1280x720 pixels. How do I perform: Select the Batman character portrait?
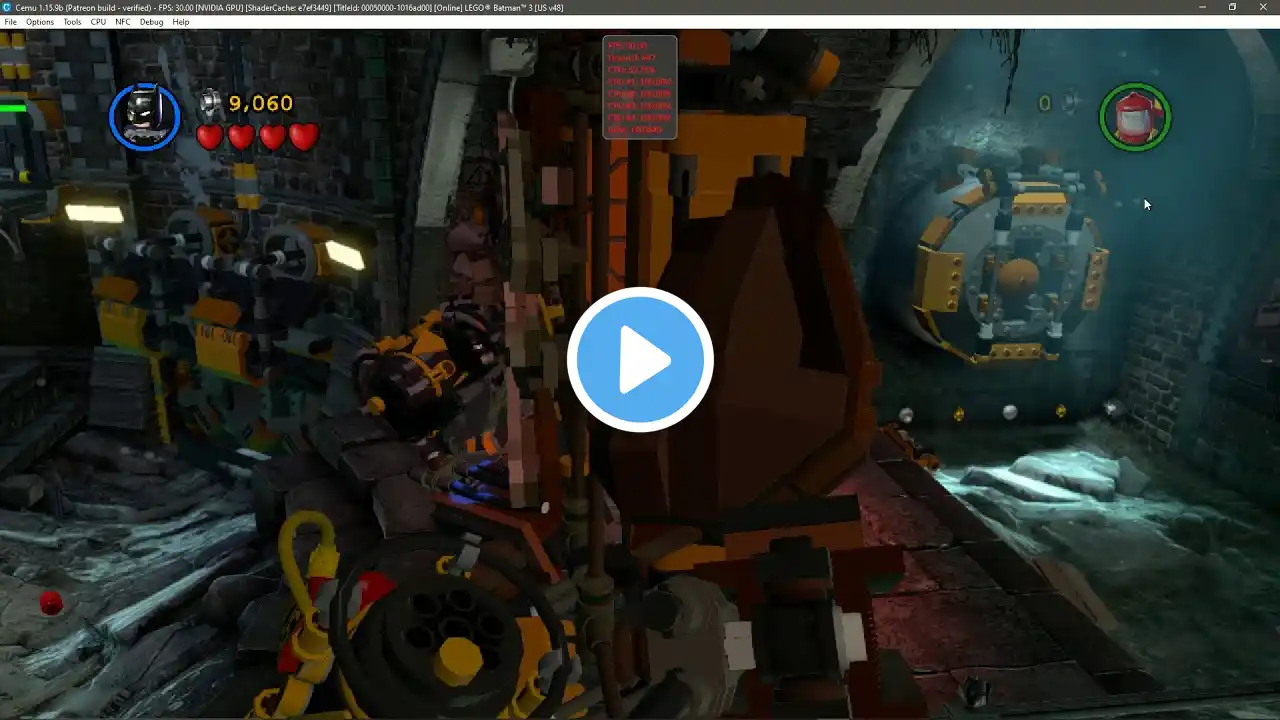pyautogui.click(x=144, y=116)
